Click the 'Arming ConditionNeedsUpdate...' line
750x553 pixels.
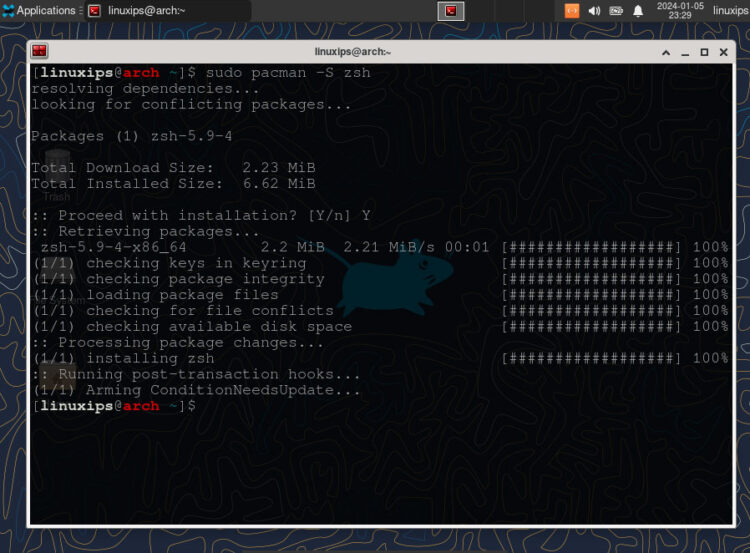[x=196, y=390]
